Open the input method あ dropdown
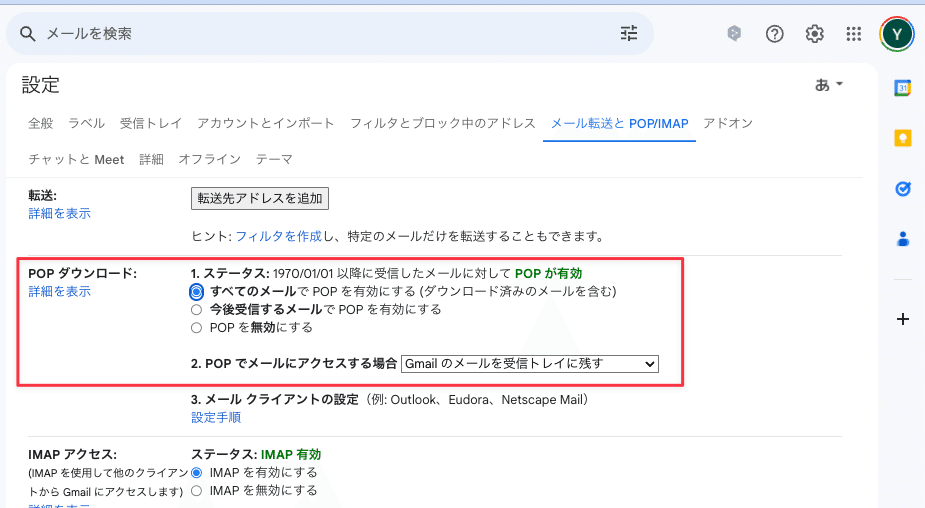This screenshot has width=925, height=508. [x=829, y=85]
